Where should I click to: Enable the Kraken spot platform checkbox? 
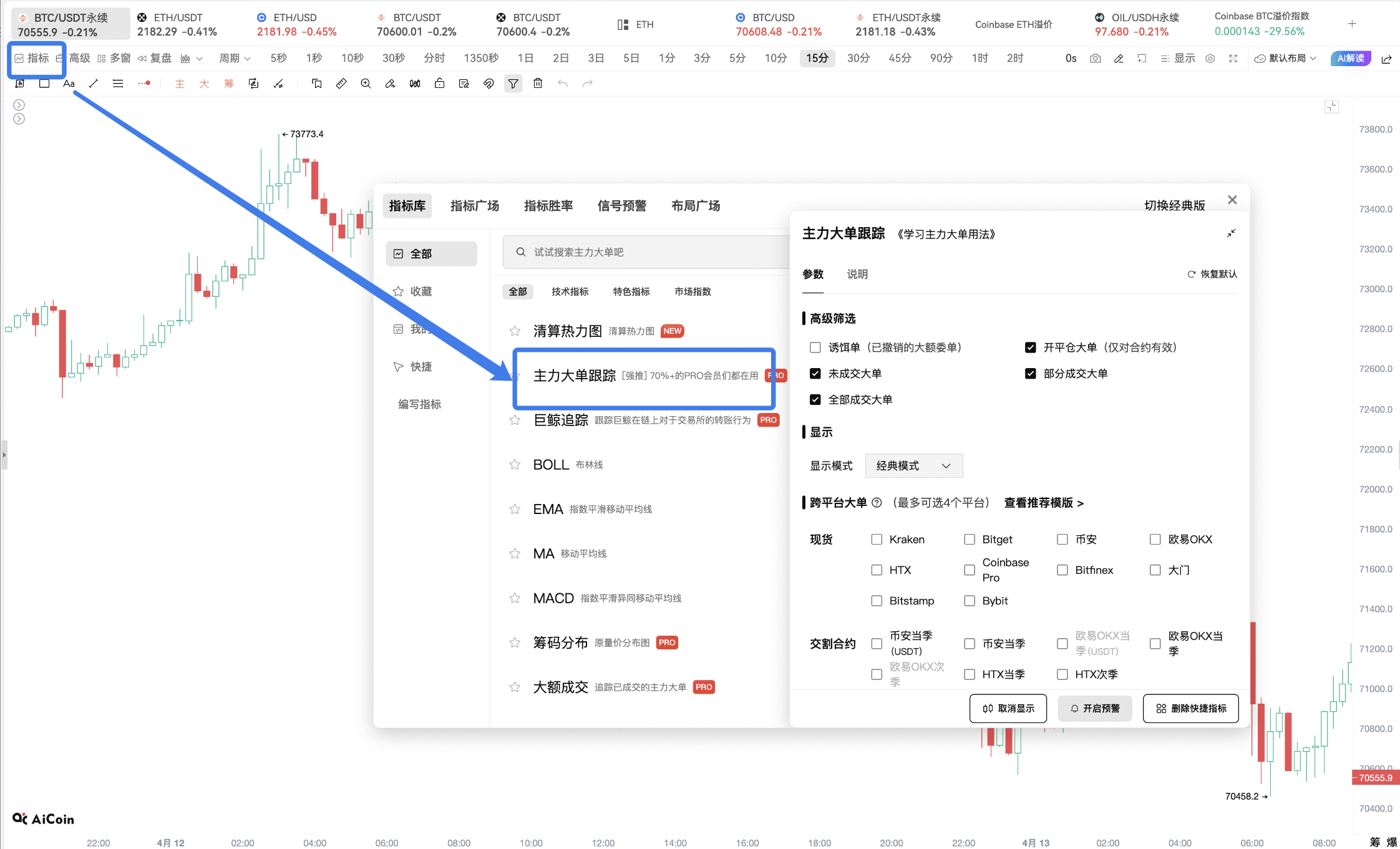(877, 539)
